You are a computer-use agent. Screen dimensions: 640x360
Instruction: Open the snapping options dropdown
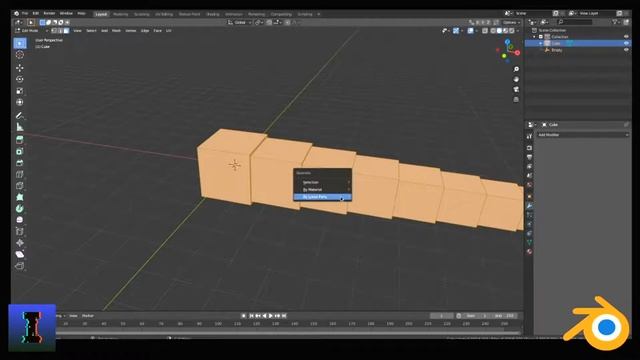pyautogui.click(x=278, y=22)
